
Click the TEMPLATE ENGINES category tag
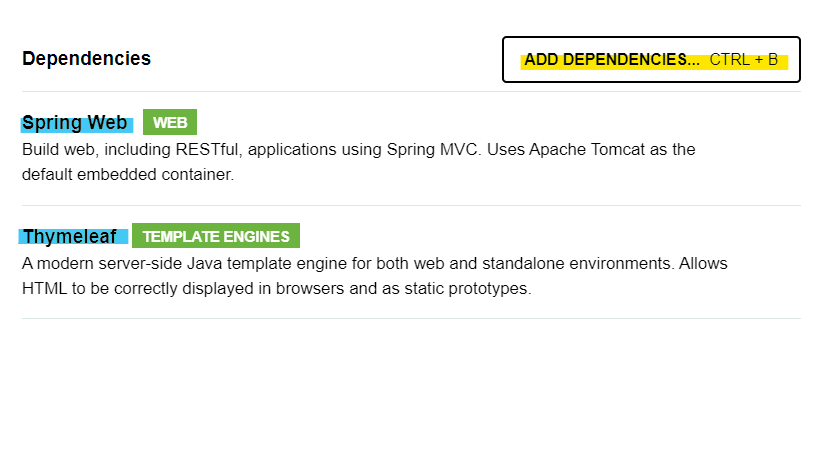click(216, 236)
